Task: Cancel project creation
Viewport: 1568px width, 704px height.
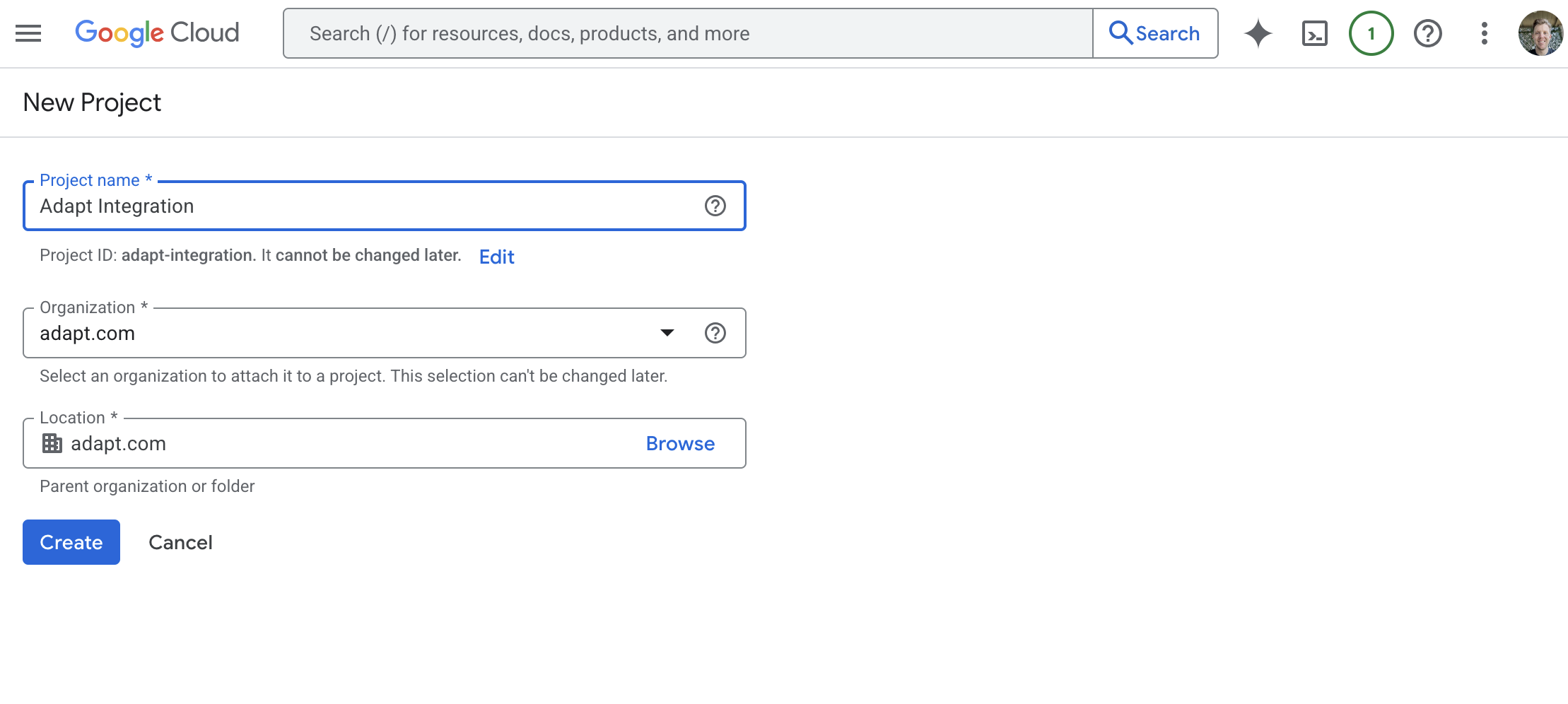Action: (180, 542)
